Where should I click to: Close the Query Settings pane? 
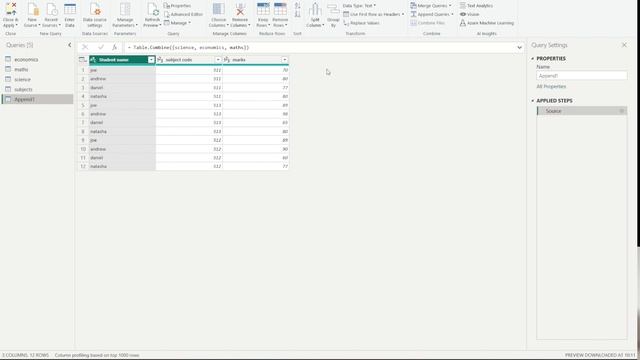tap(624, 45)
